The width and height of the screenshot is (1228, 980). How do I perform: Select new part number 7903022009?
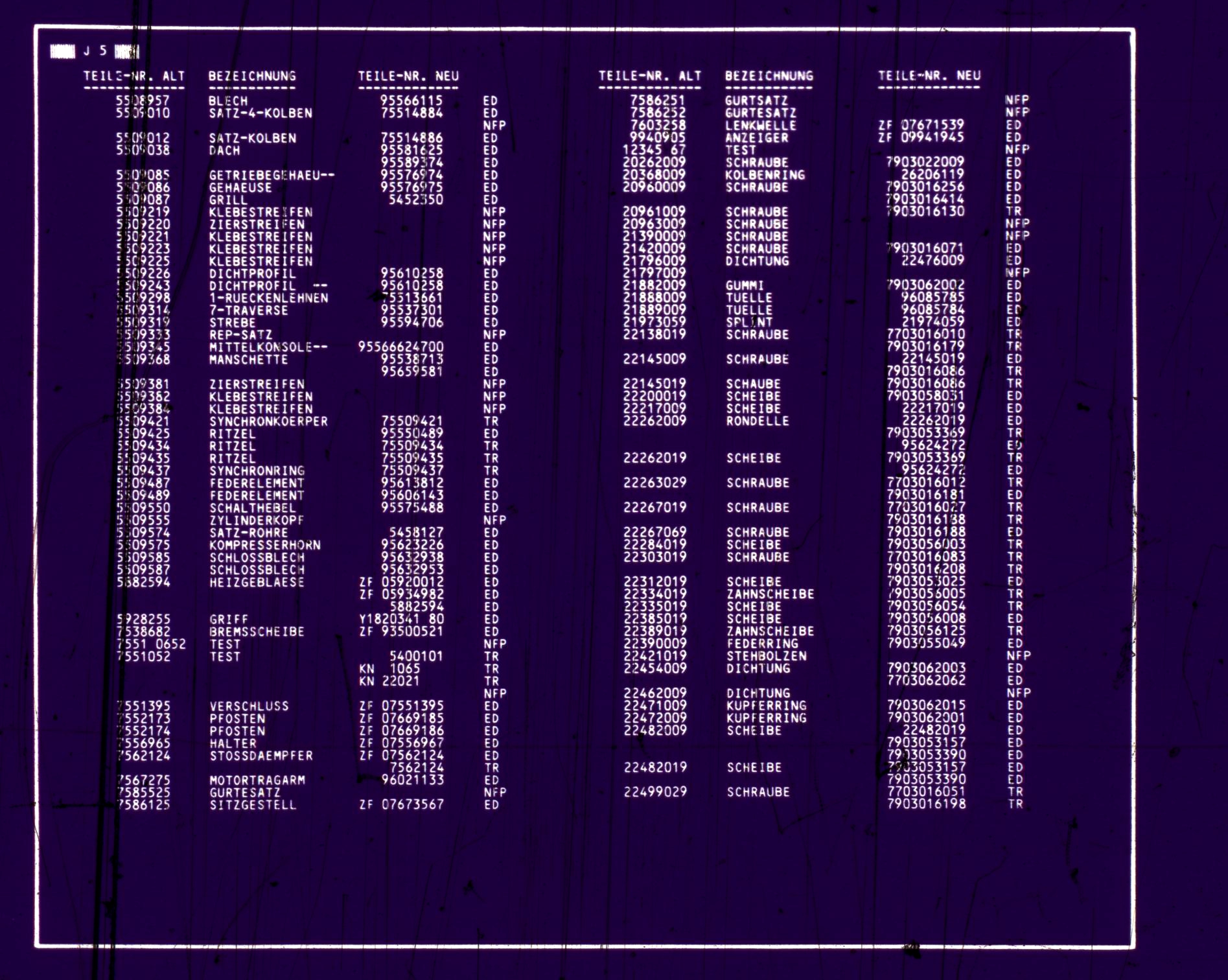pyautogui.click(x=925, y=162)
